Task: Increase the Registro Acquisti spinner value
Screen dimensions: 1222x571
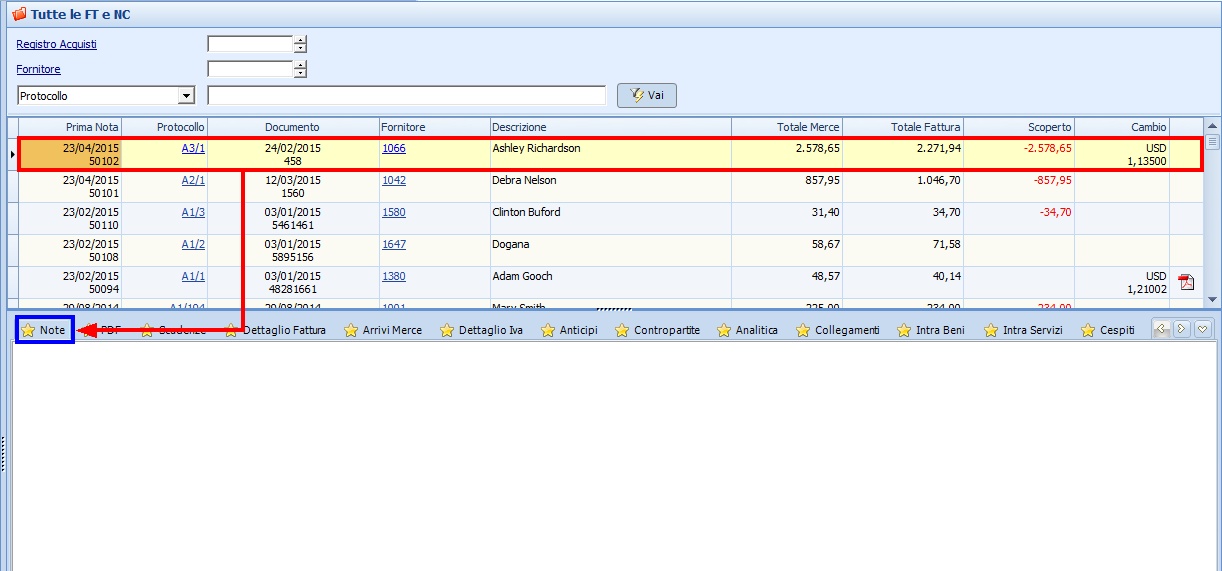Action: coord(300,40)
